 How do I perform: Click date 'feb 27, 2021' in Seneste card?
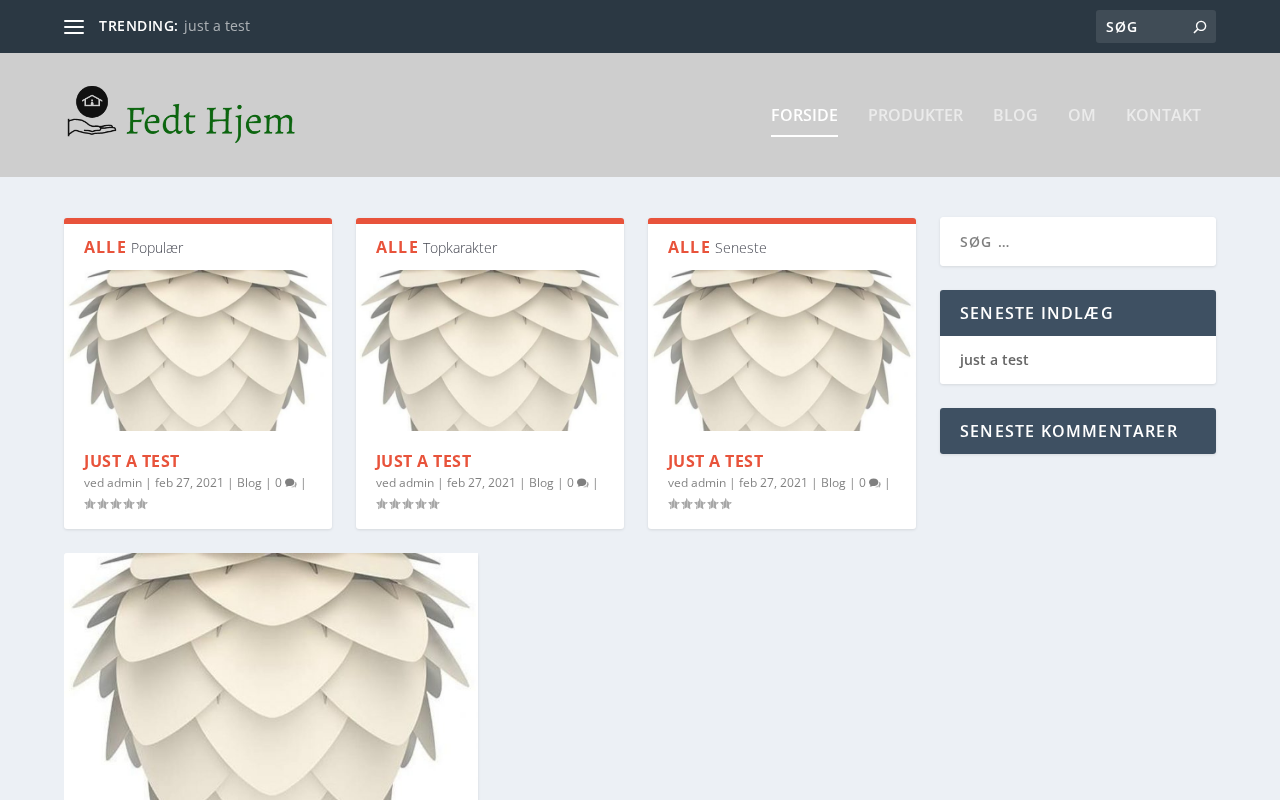[x=773, y=483]
